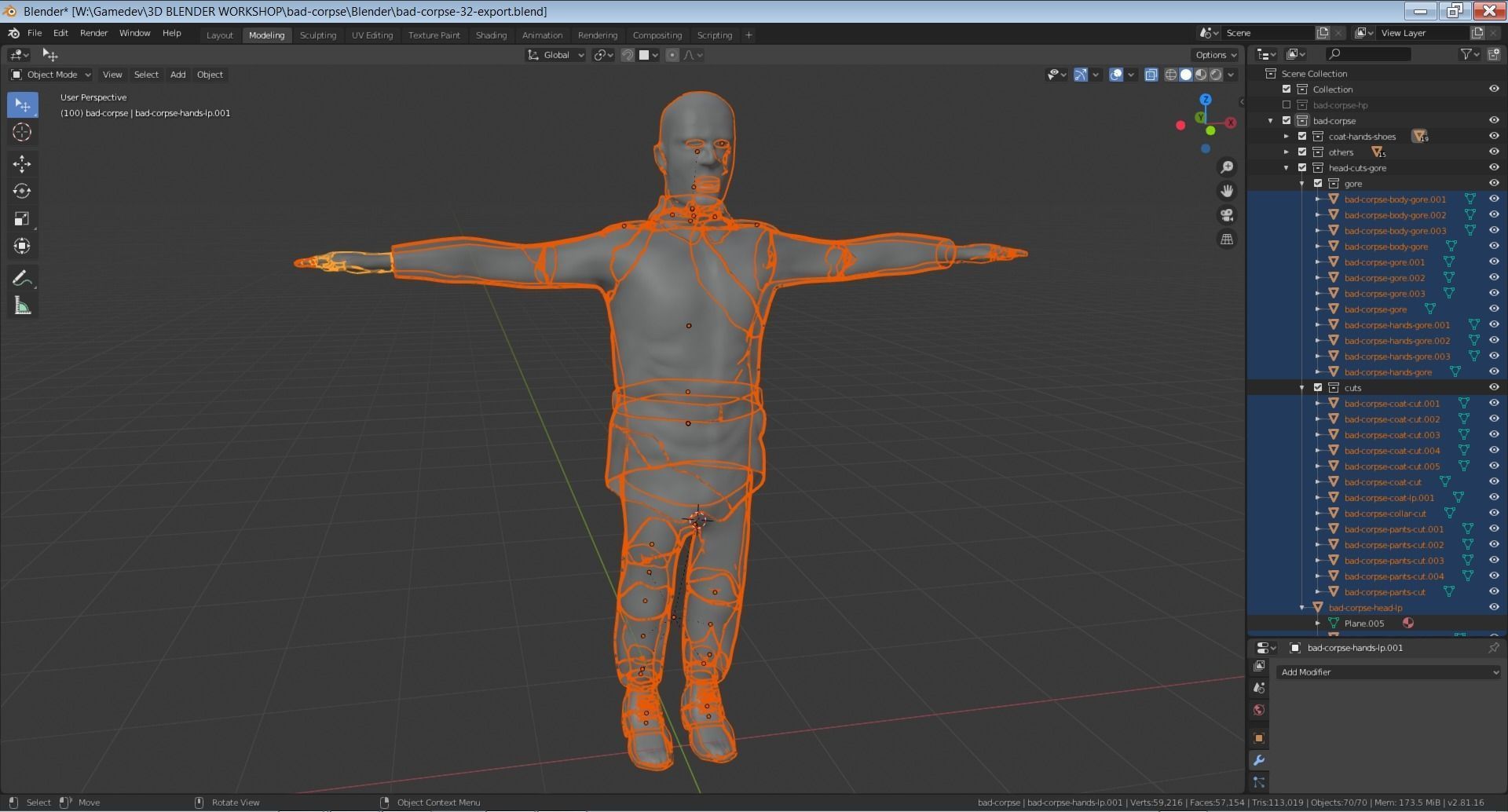Uncheck the others collection checkbox
Viewport: 1508px width, 812px height.
(x=1302, y=152)
